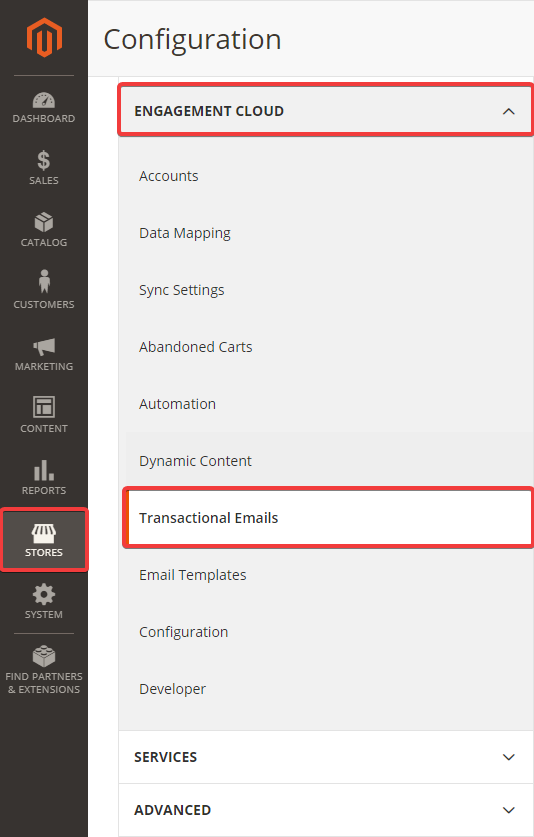Viewport: 534px width, 837px height.
Task: Open the Sales dollar icon
Action: (x=44, y=160)
